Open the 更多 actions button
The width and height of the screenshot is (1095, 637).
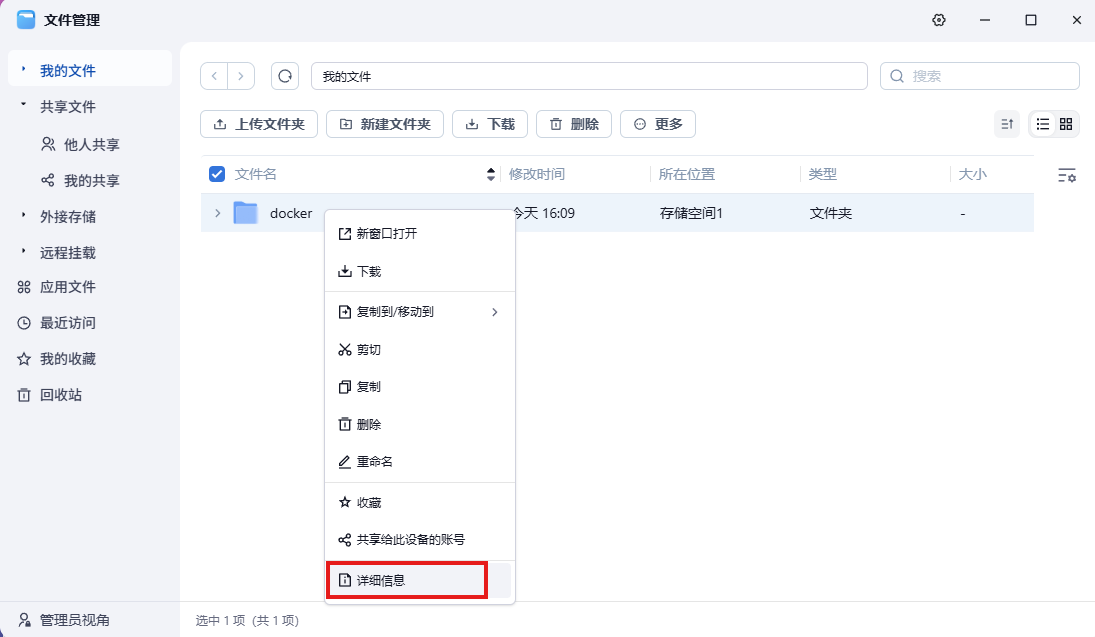point(657,124)
